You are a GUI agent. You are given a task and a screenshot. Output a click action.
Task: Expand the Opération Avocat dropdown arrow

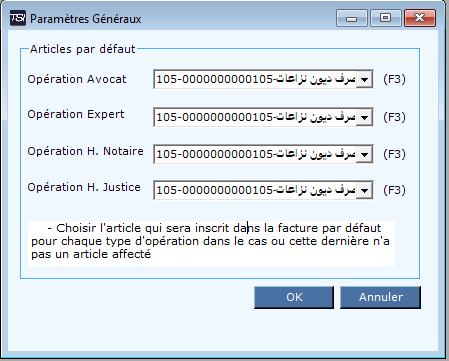[x=364, y=79]
